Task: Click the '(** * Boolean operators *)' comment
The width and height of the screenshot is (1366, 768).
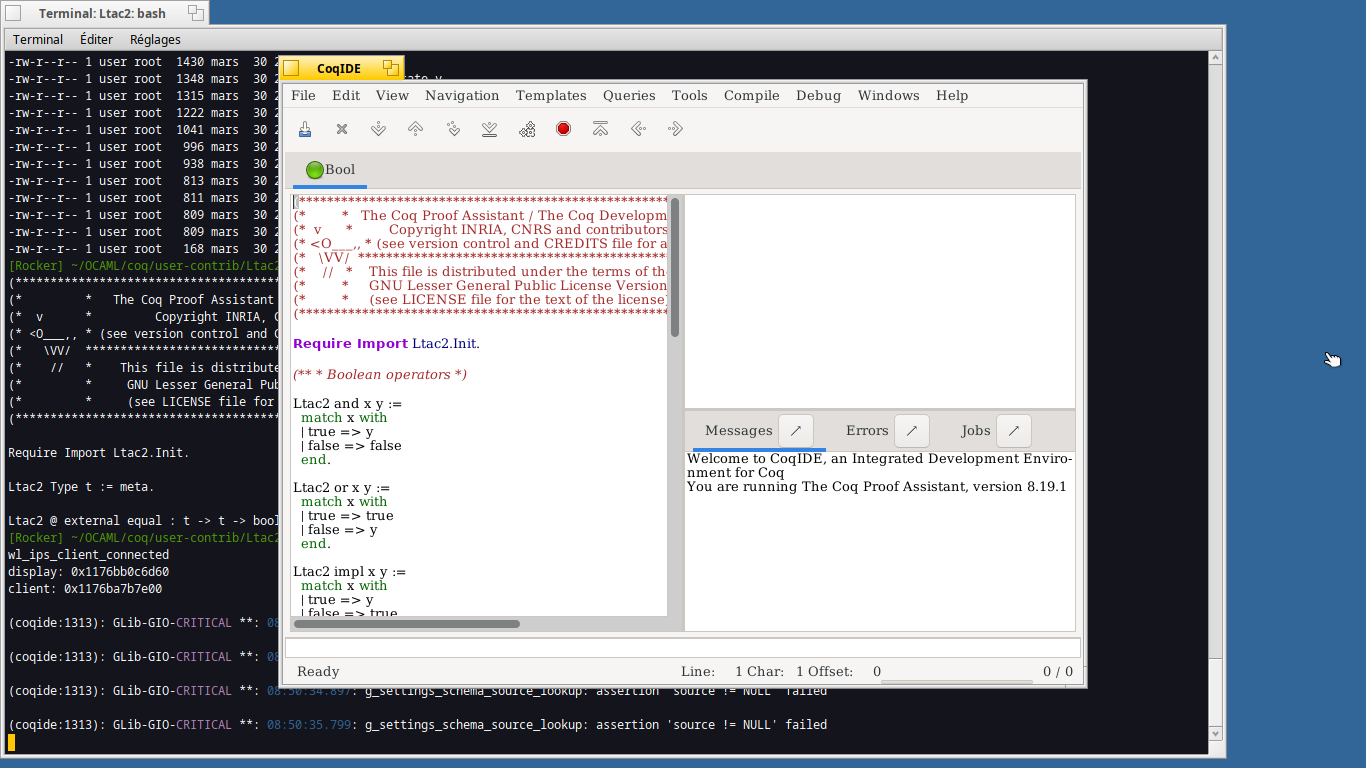Action: coord(380,375)
